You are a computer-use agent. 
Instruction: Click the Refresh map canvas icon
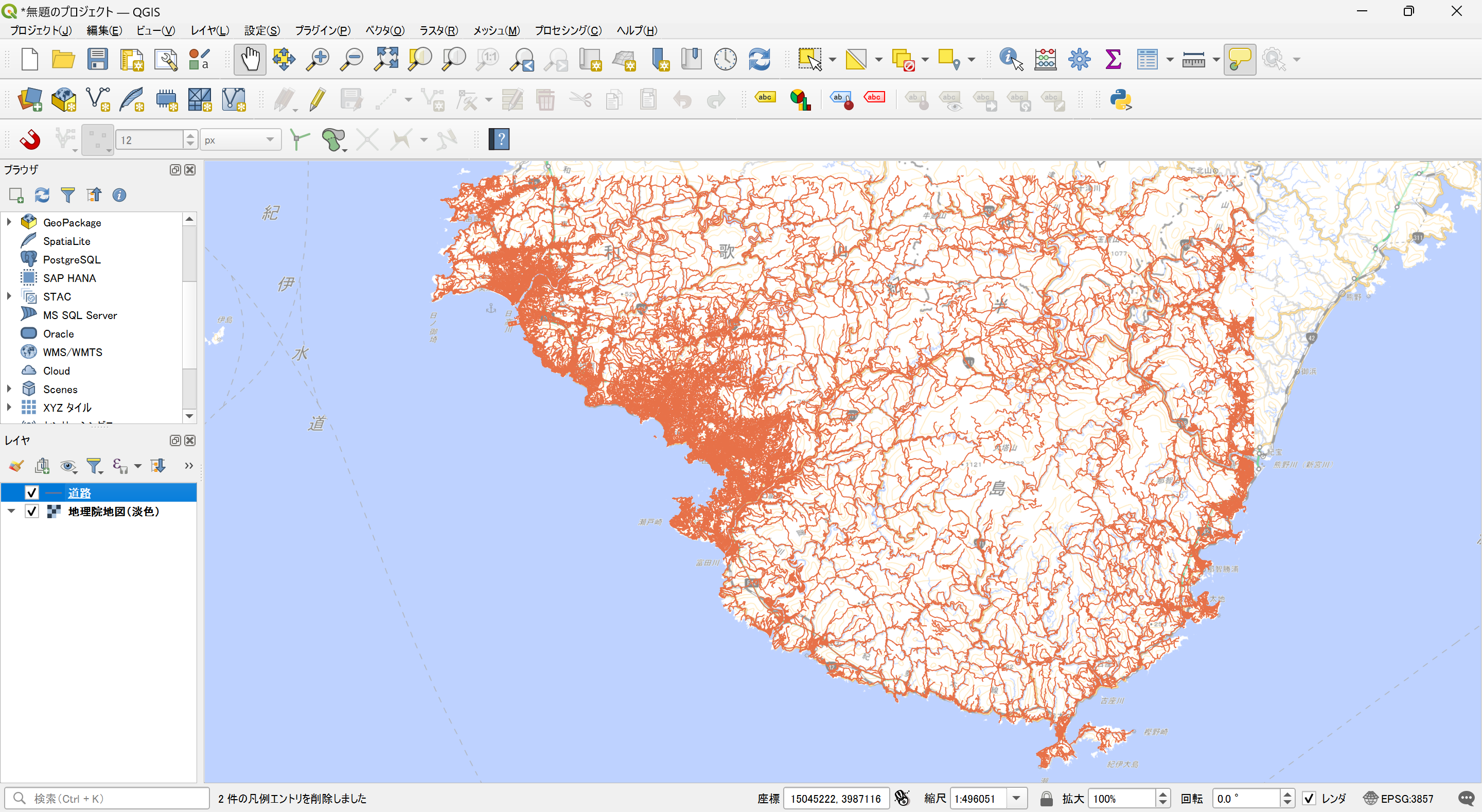[759, 59]
